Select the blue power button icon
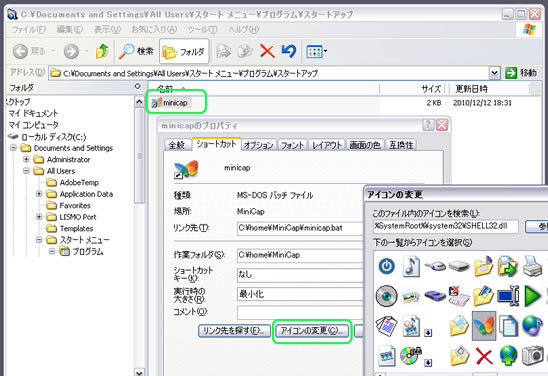 tap(387, 267)
